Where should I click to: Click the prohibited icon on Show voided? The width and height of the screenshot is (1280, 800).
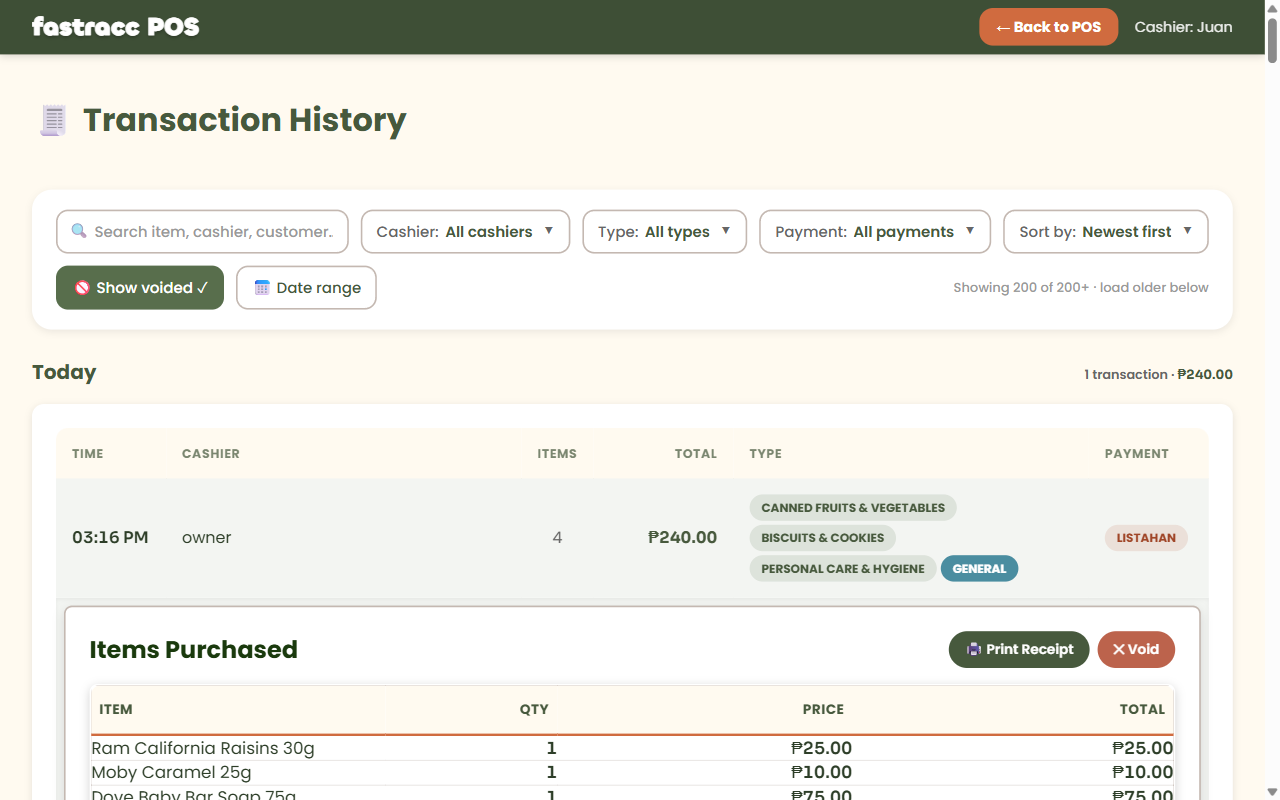82,288
